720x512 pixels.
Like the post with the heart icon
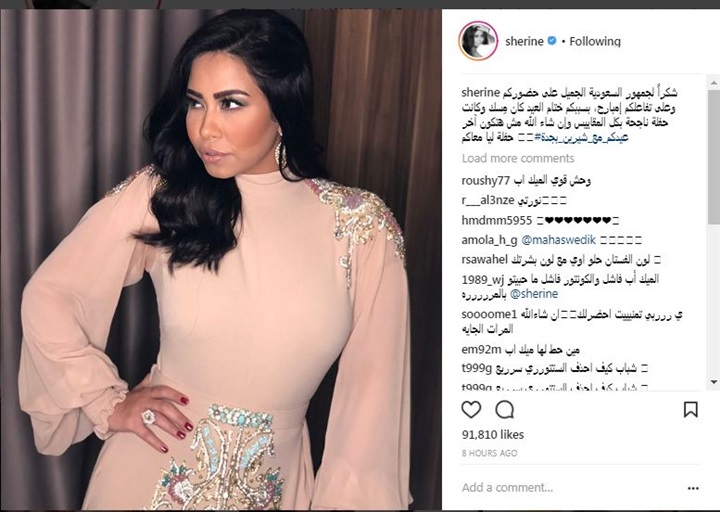(471, 409)
